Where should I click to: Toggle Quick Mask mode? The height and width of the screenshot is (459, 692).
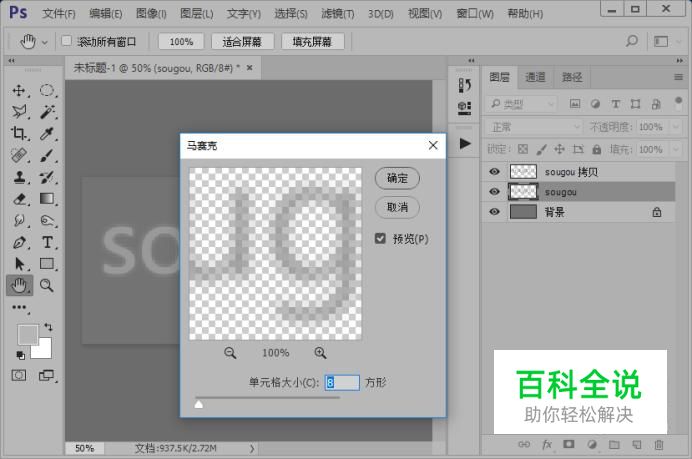(x=19, y=376)
